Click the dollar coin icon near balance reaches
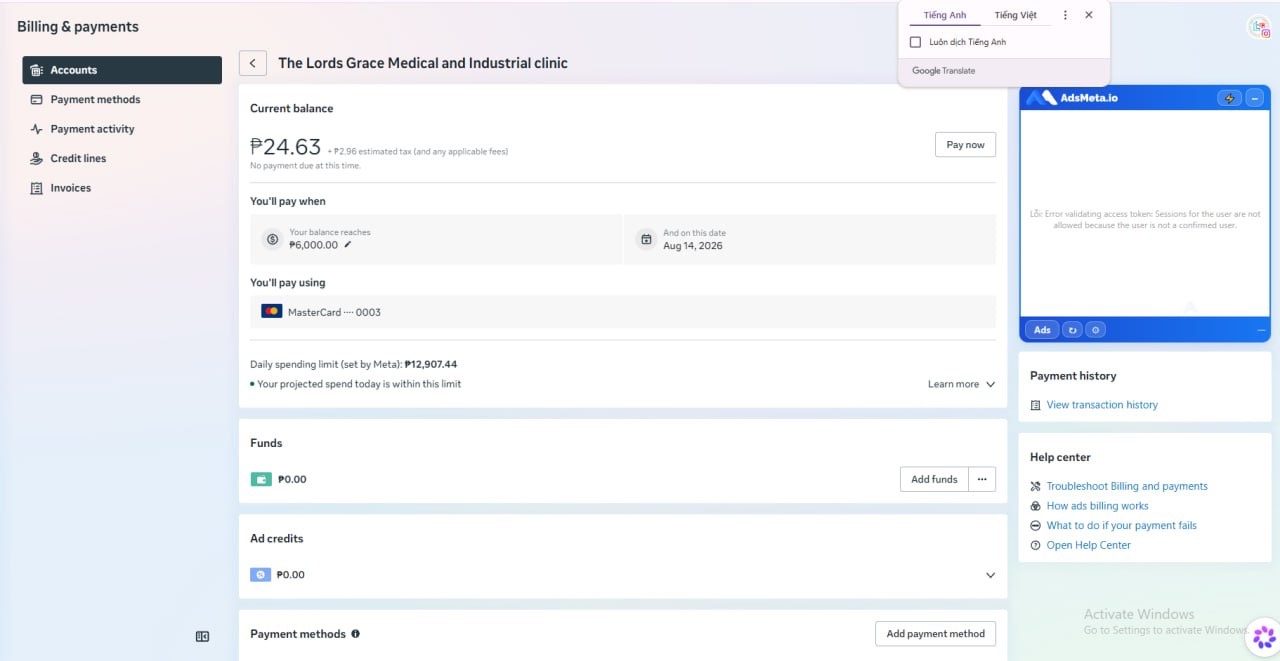Screen dimensions: 1280x661 [271, 239]
